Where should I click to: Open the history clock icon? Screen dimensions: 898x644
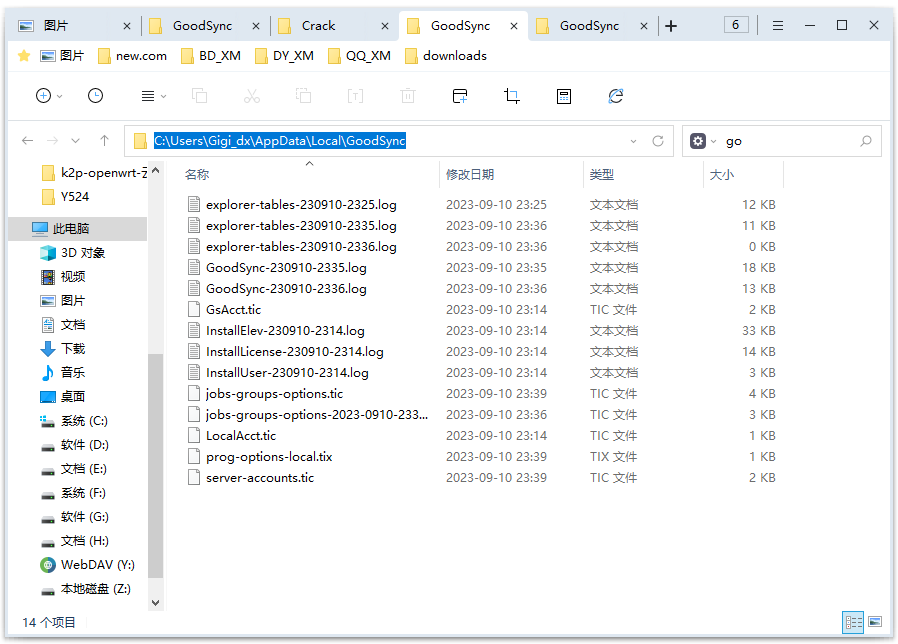click(96, 96)
